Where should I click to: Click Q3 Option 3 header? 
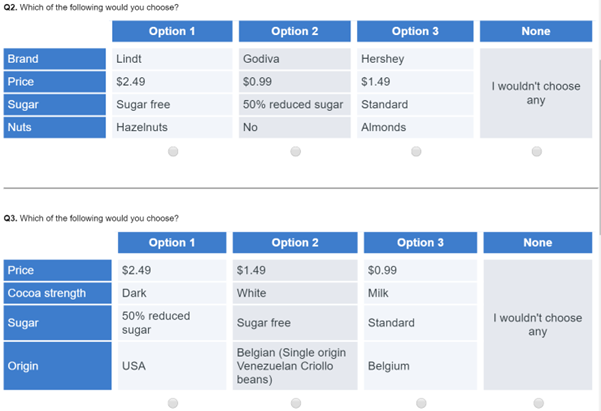click(x=420, y=242)
